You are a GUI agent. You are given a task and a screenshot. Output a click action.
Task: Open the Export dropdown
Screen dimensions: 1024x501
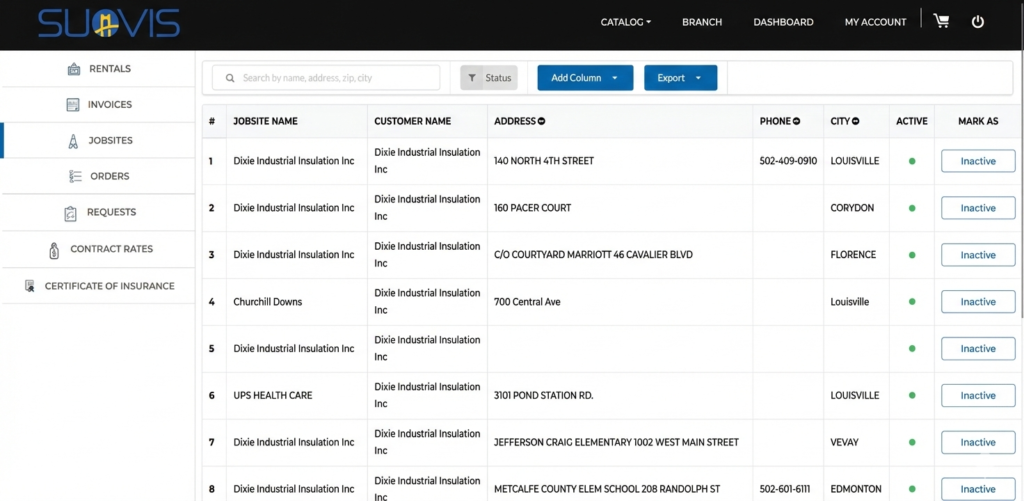(680, 78)
